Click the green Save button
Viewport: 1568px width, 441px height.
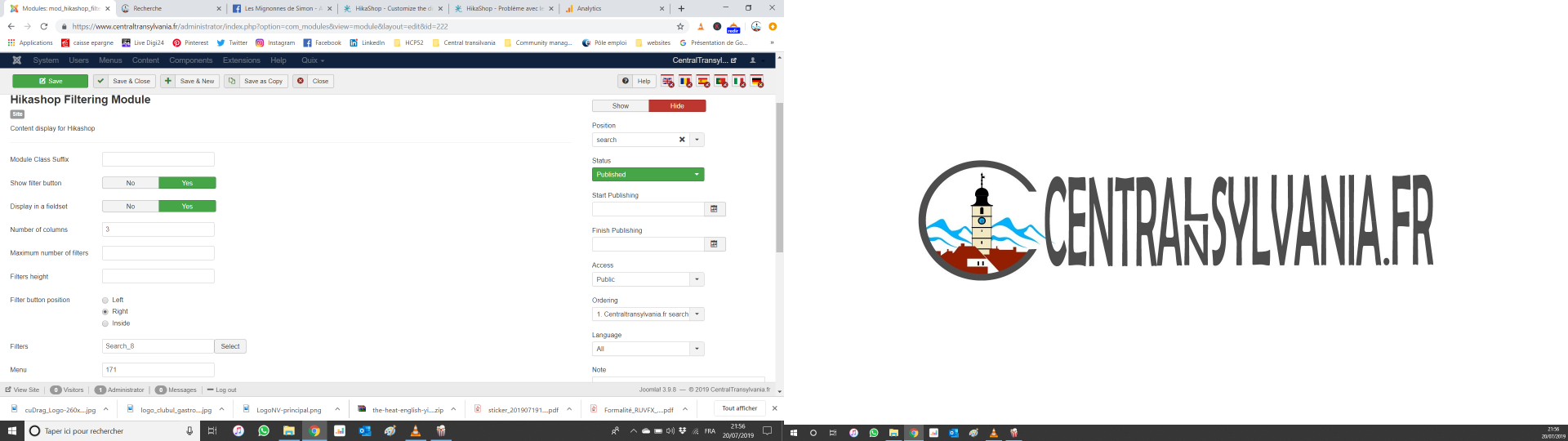[x=50, y=81]
